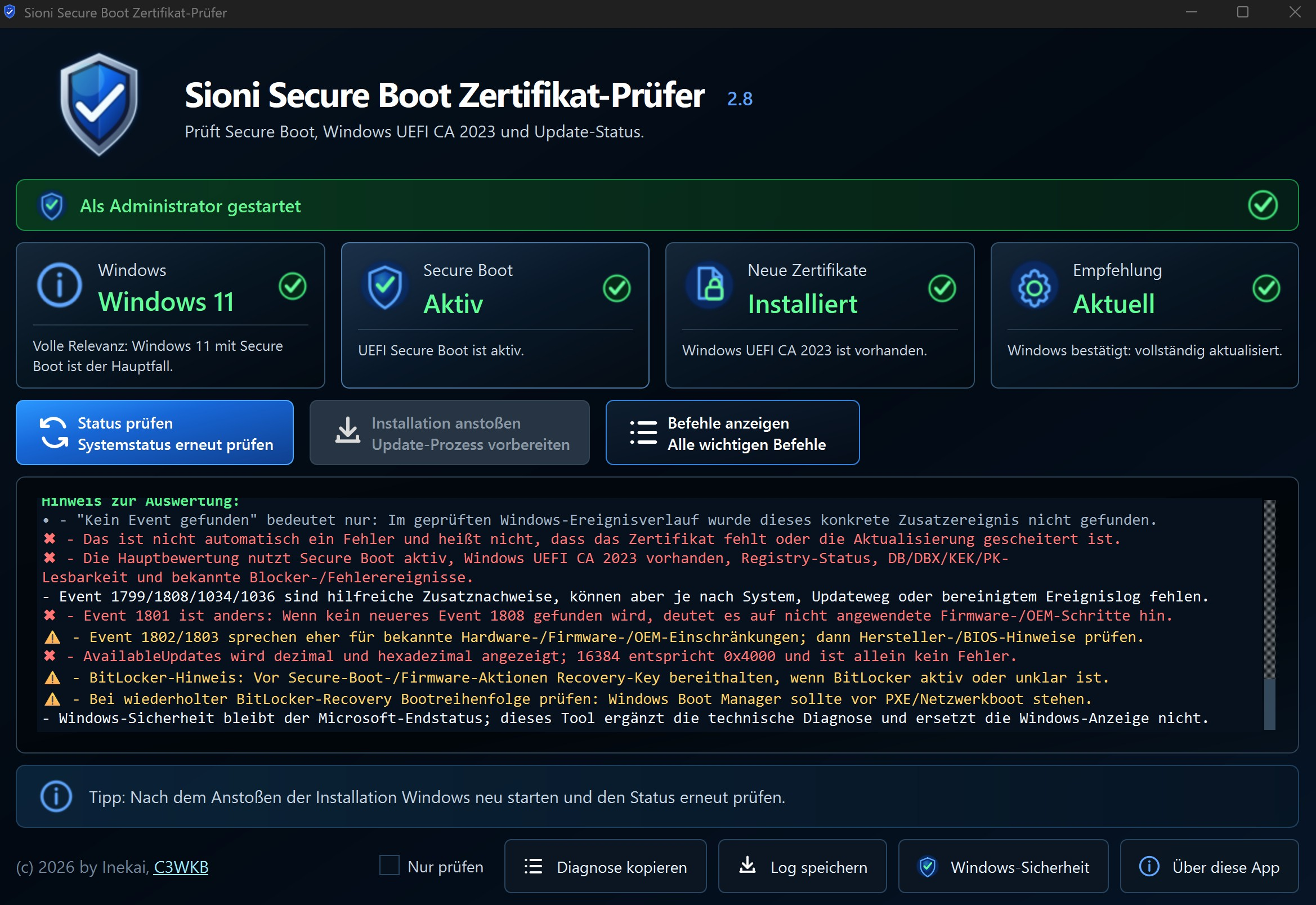Click red X beside 'Das ist nicht automatisch' line
This screenshot has height=905, width=1316.
click(x=50, y=539)
